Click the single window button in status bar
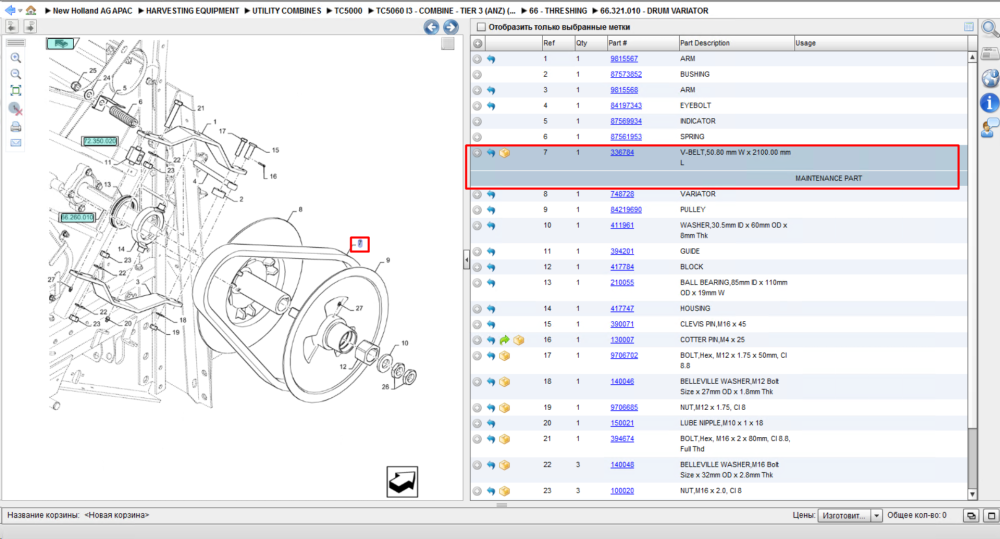This screenshot has width=1000, height=539. [991, 515]
